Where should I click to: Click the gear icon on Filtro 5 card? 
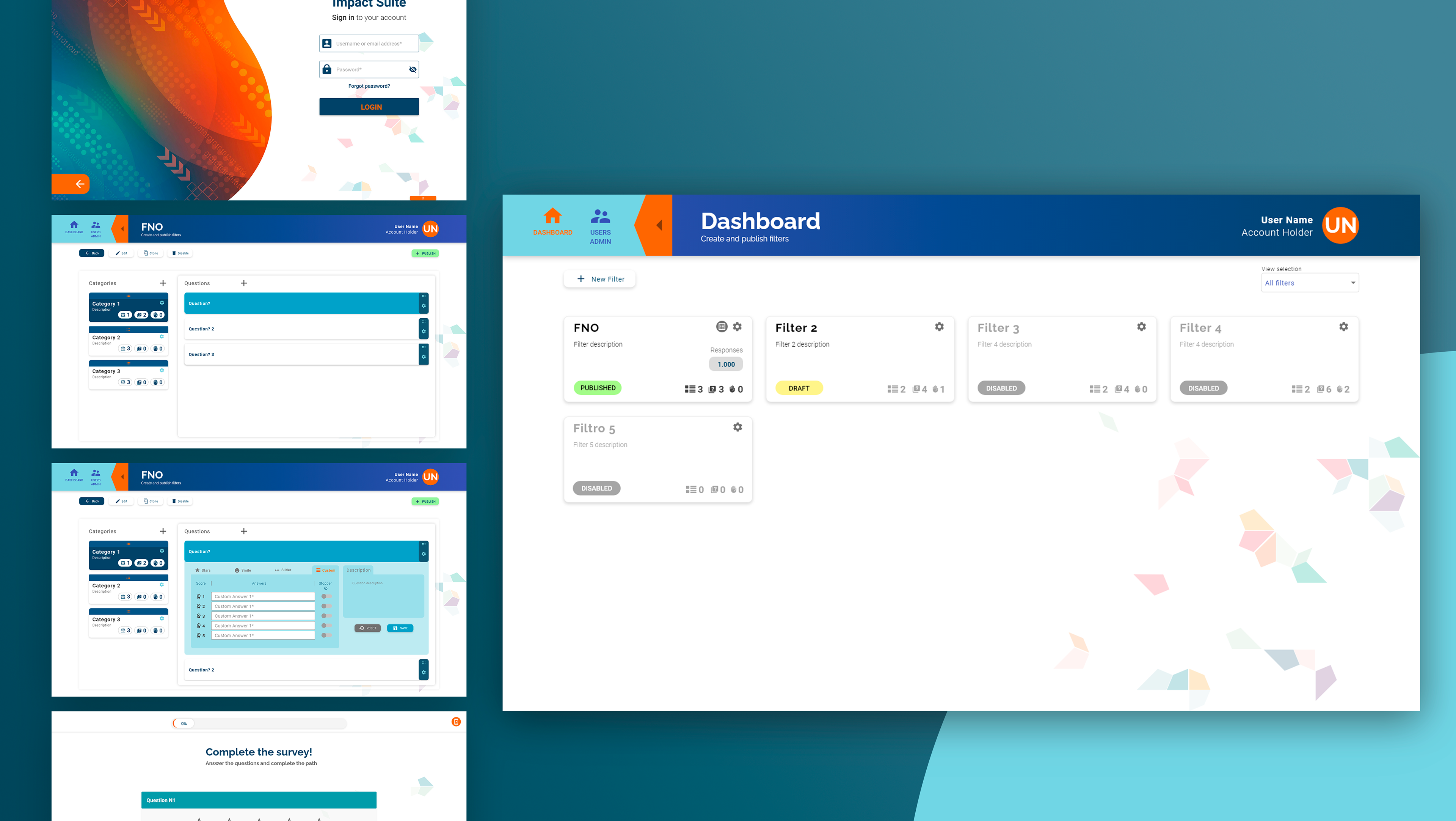point(737,428)
